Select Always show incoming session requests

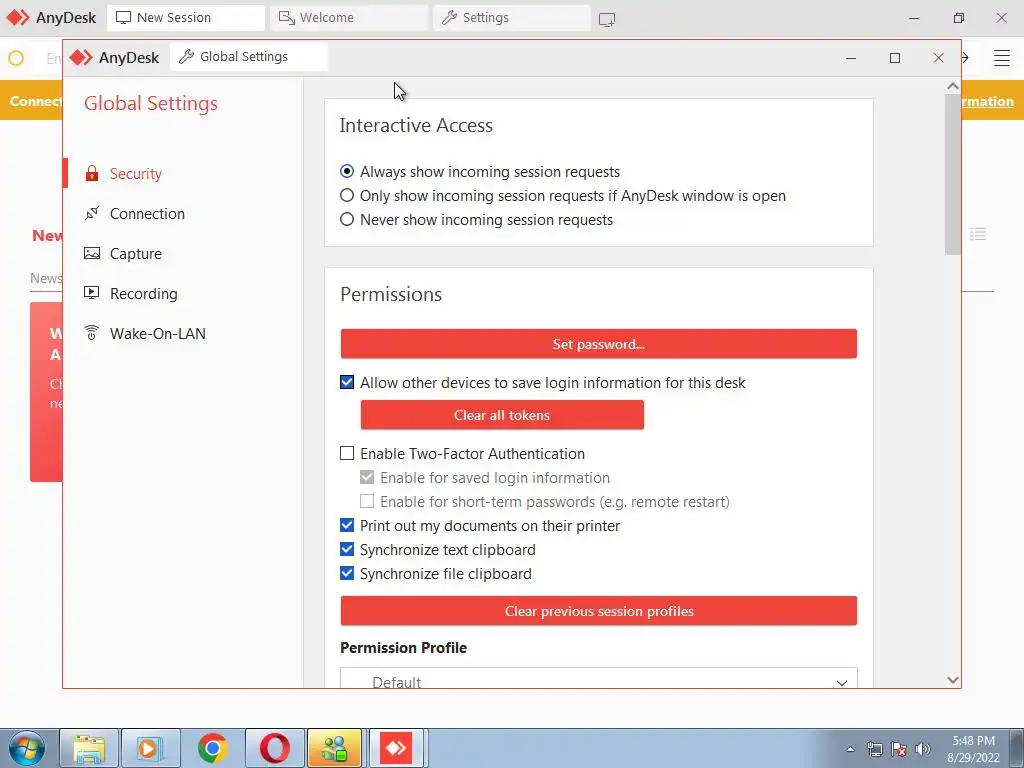coord(347,171)
